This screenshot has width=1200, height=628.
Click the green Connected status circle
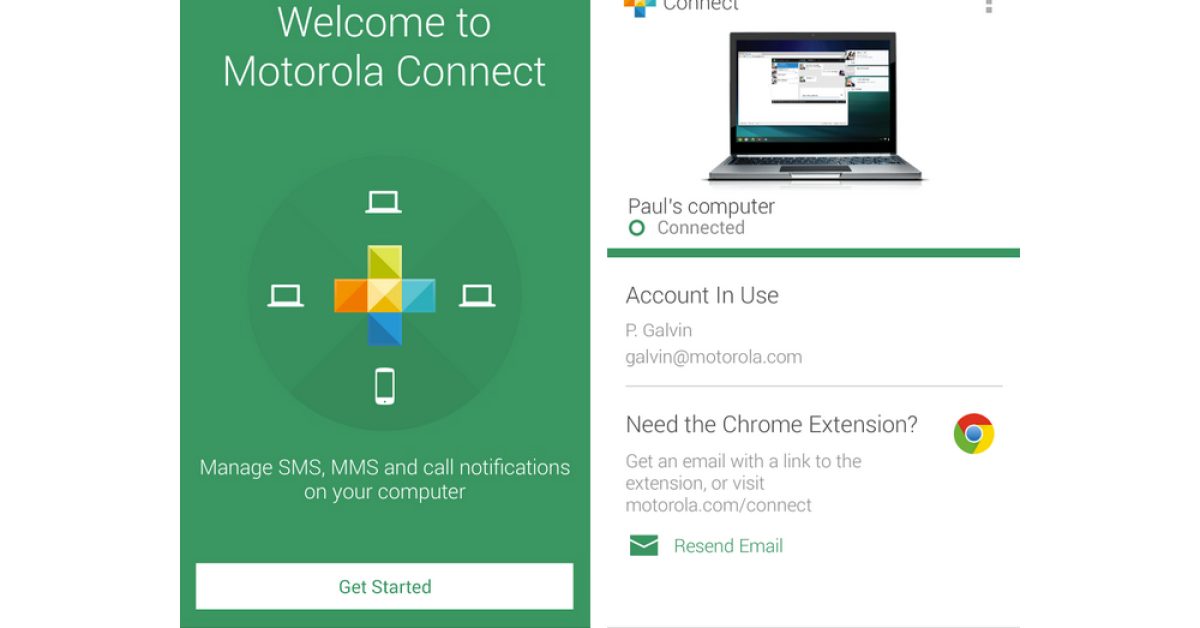[x=637, y=228]
